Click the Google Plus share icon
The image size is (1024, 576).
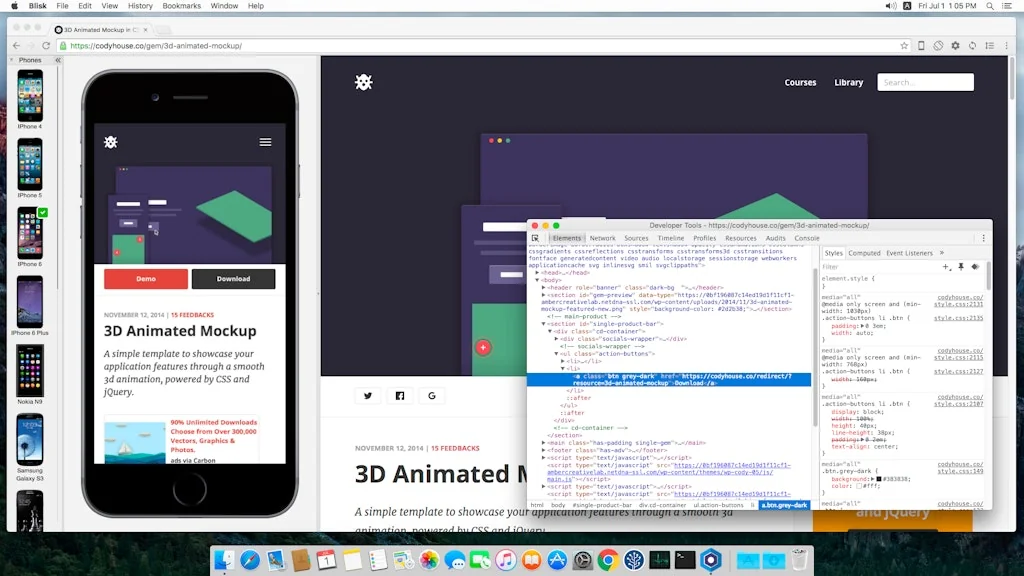(x=431, y=395)
